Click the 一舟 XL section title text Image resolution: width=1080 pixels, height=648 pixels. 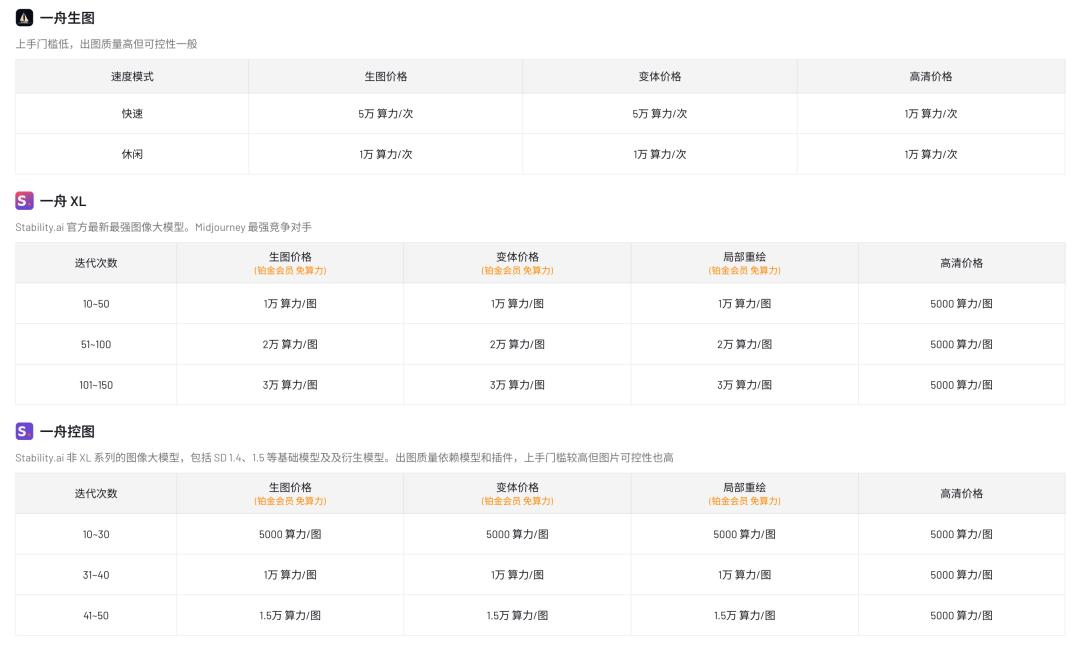63,201
